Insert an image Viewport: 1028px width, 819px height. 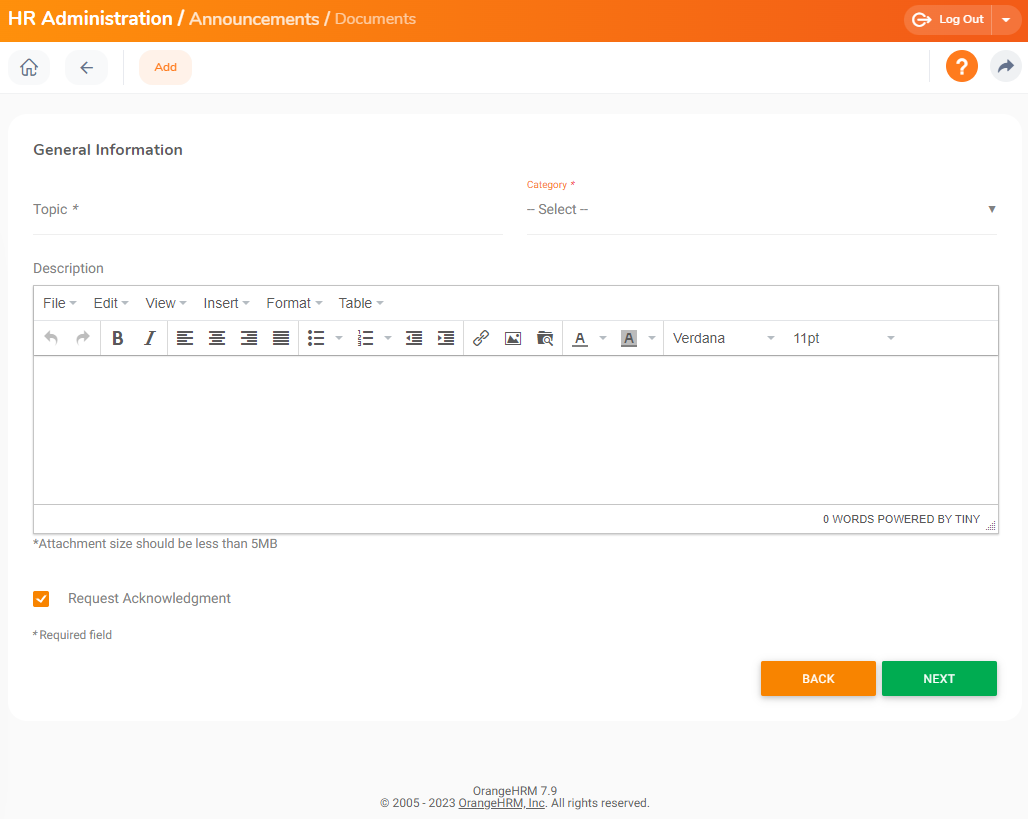(x=513, y=338)
